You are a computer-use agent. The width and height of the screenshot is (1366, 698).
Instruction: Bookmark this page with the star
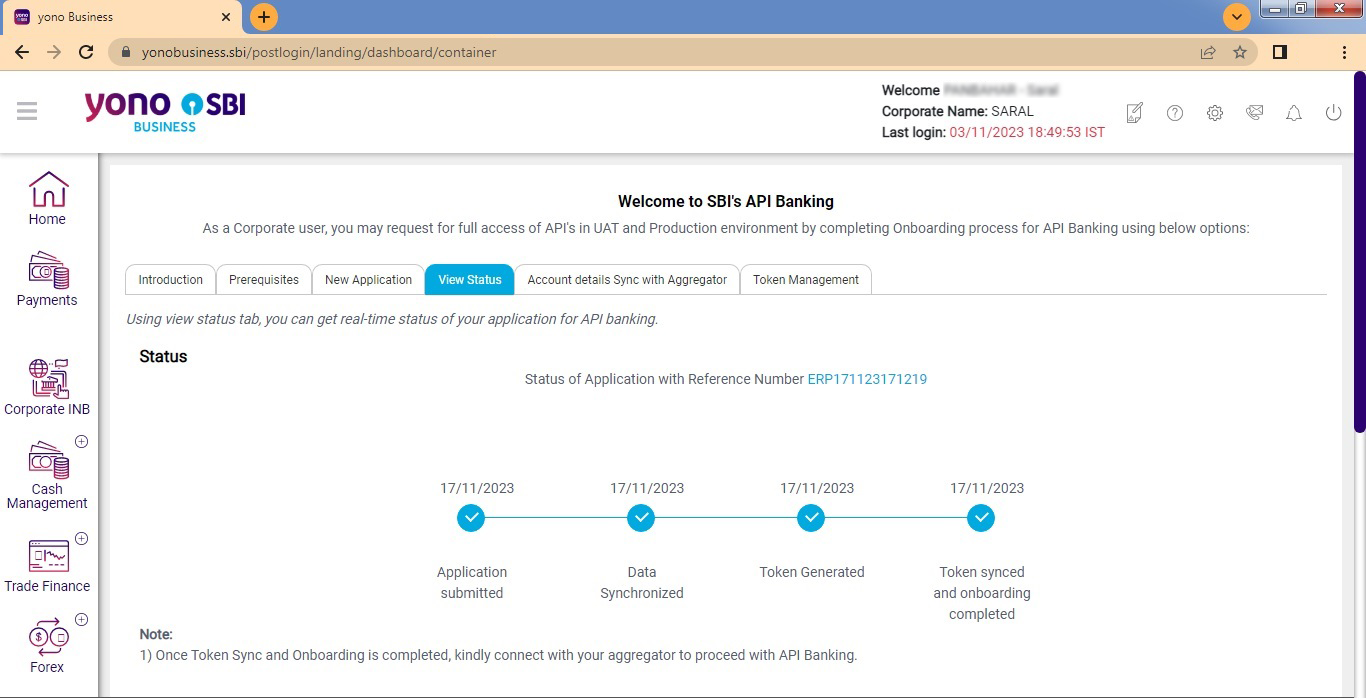[1240, 52]
